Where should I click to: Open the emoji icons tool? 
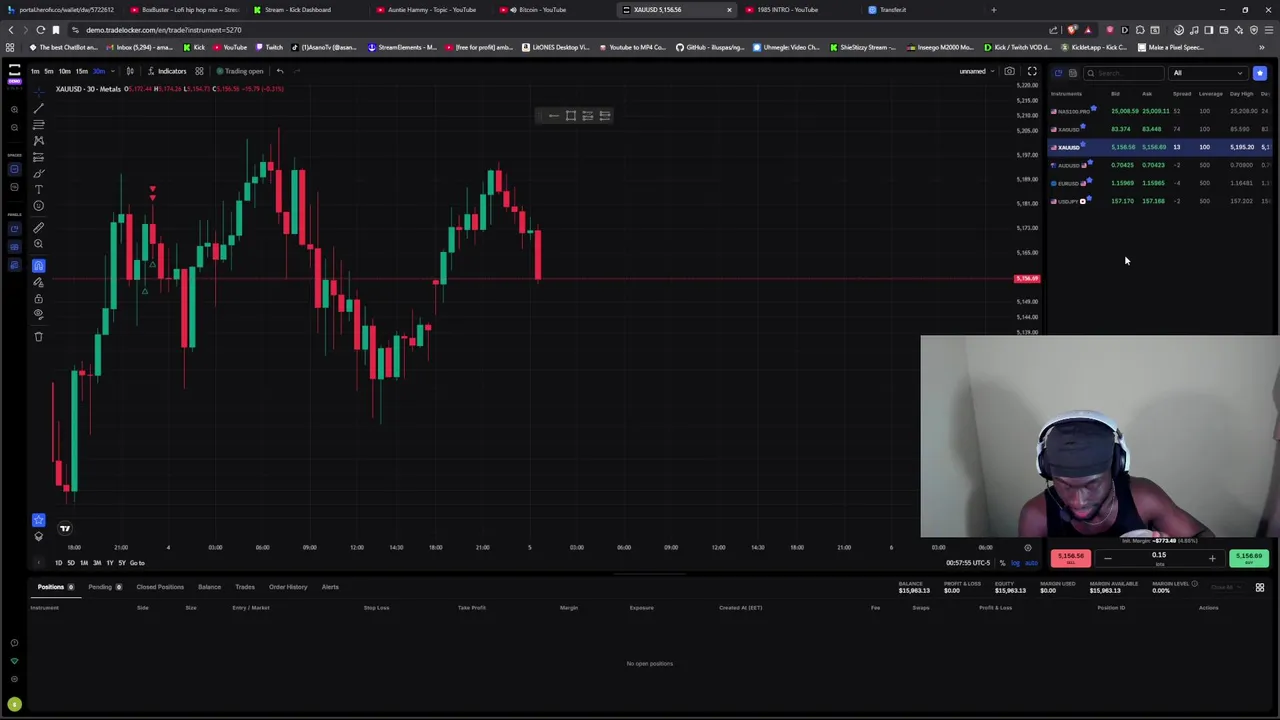coord(38,206)
